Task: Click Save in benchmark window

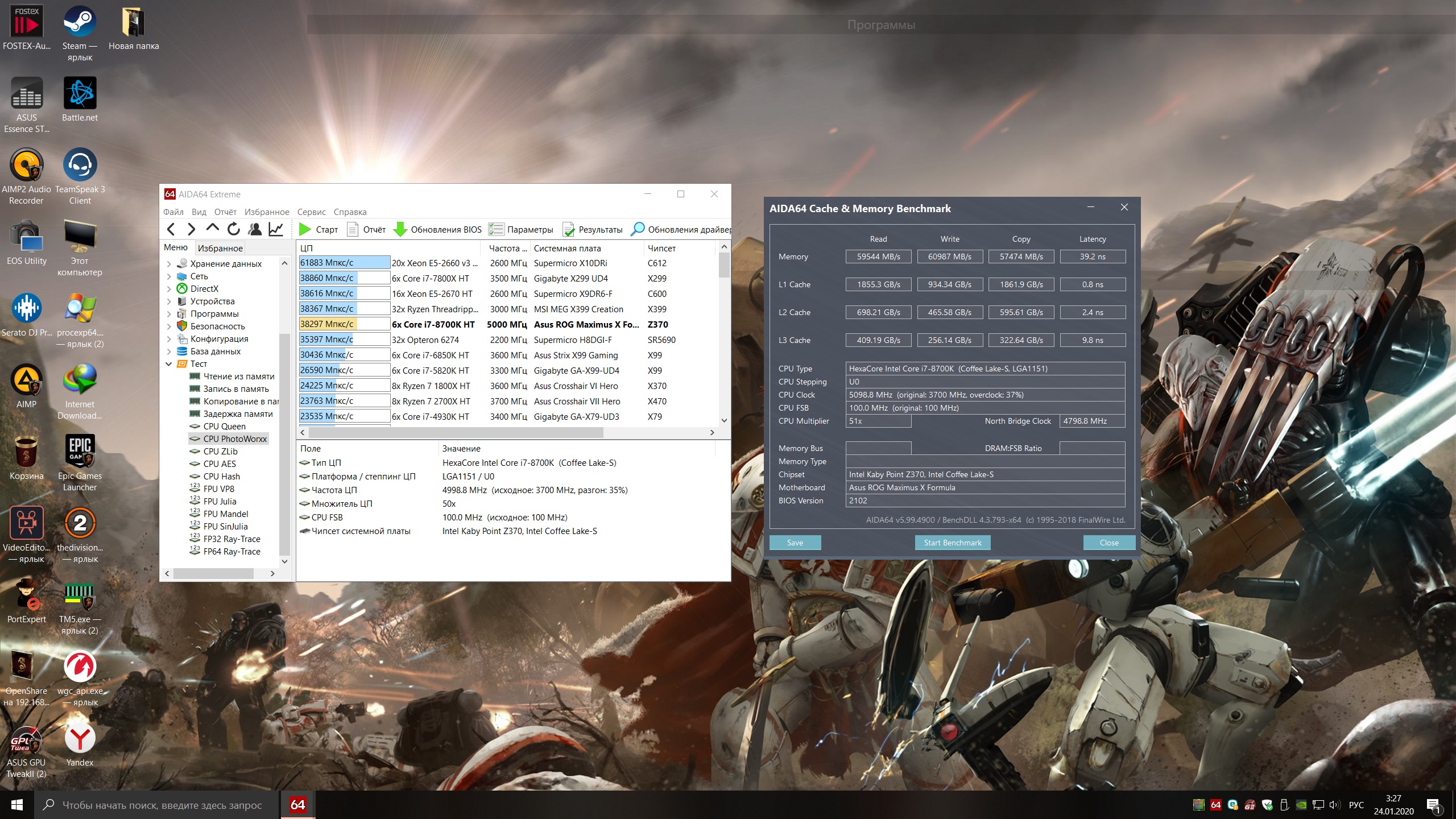Action: coord(795,543)
